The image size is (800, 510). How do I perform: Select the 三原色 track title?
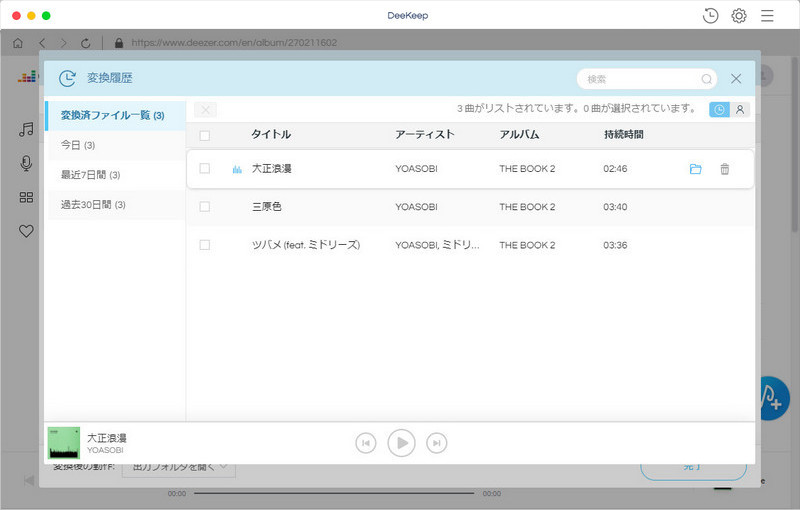pos(267,207)
